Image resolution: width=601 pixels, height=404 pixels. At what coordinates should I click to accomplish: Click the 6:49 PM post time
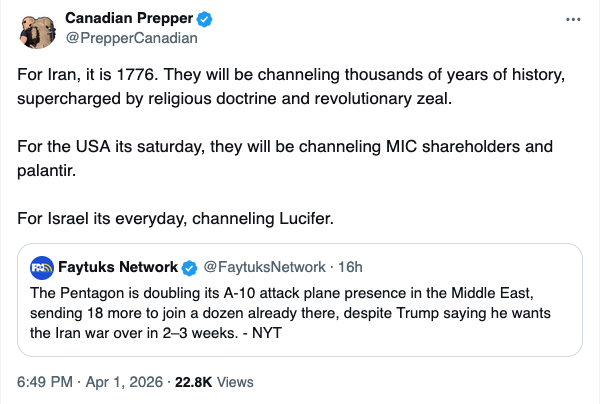(45, 381)
